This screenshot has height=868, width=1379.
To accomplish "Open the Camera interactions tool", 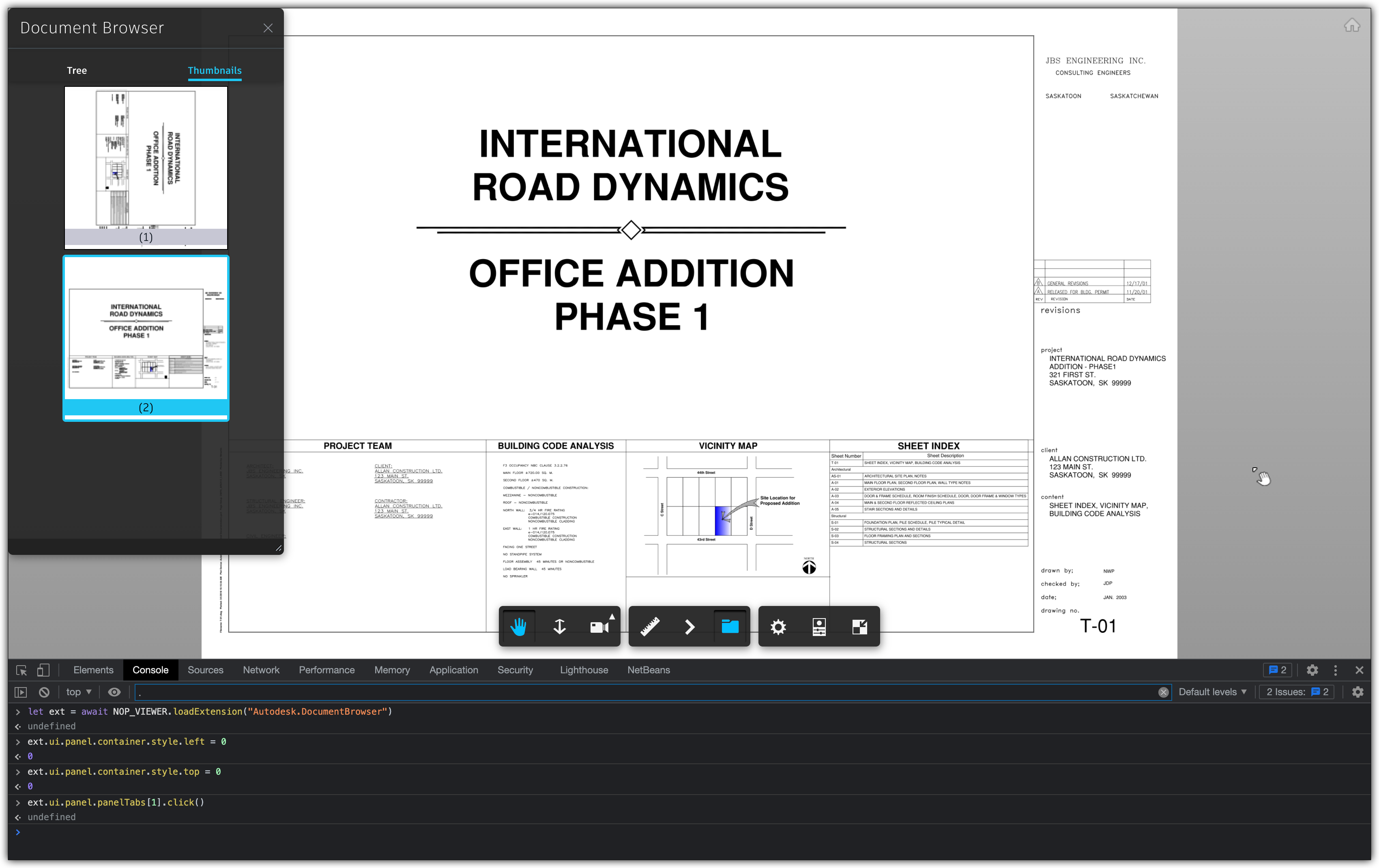I will click(x=599, y=626).
